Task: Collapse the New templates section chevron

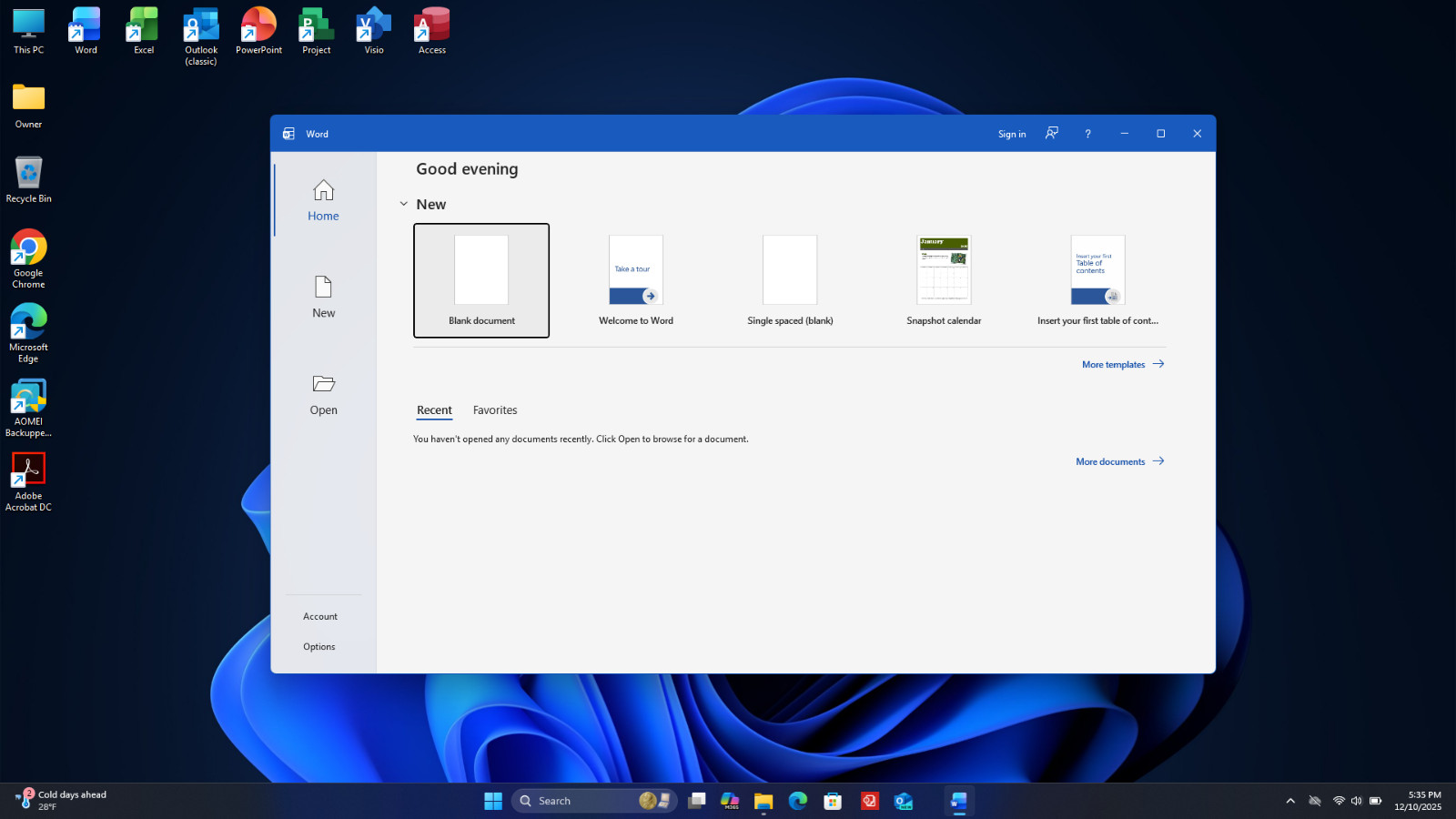Action: 404,204
